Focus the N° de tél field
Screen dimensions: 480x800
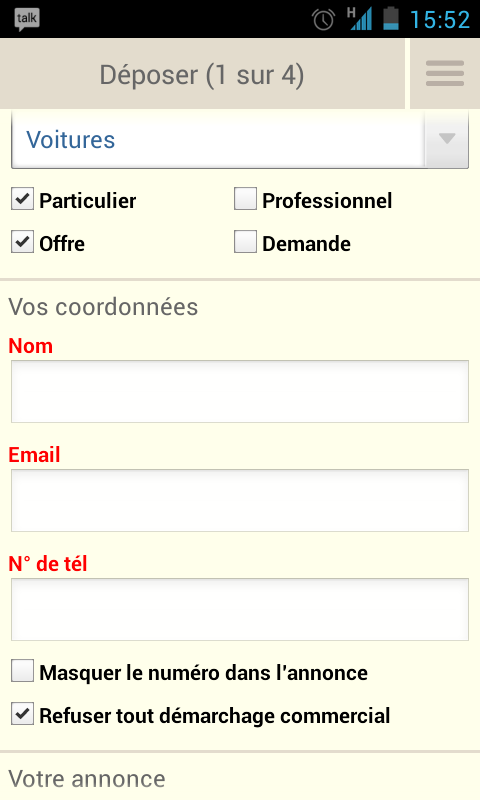pos(240,609)
